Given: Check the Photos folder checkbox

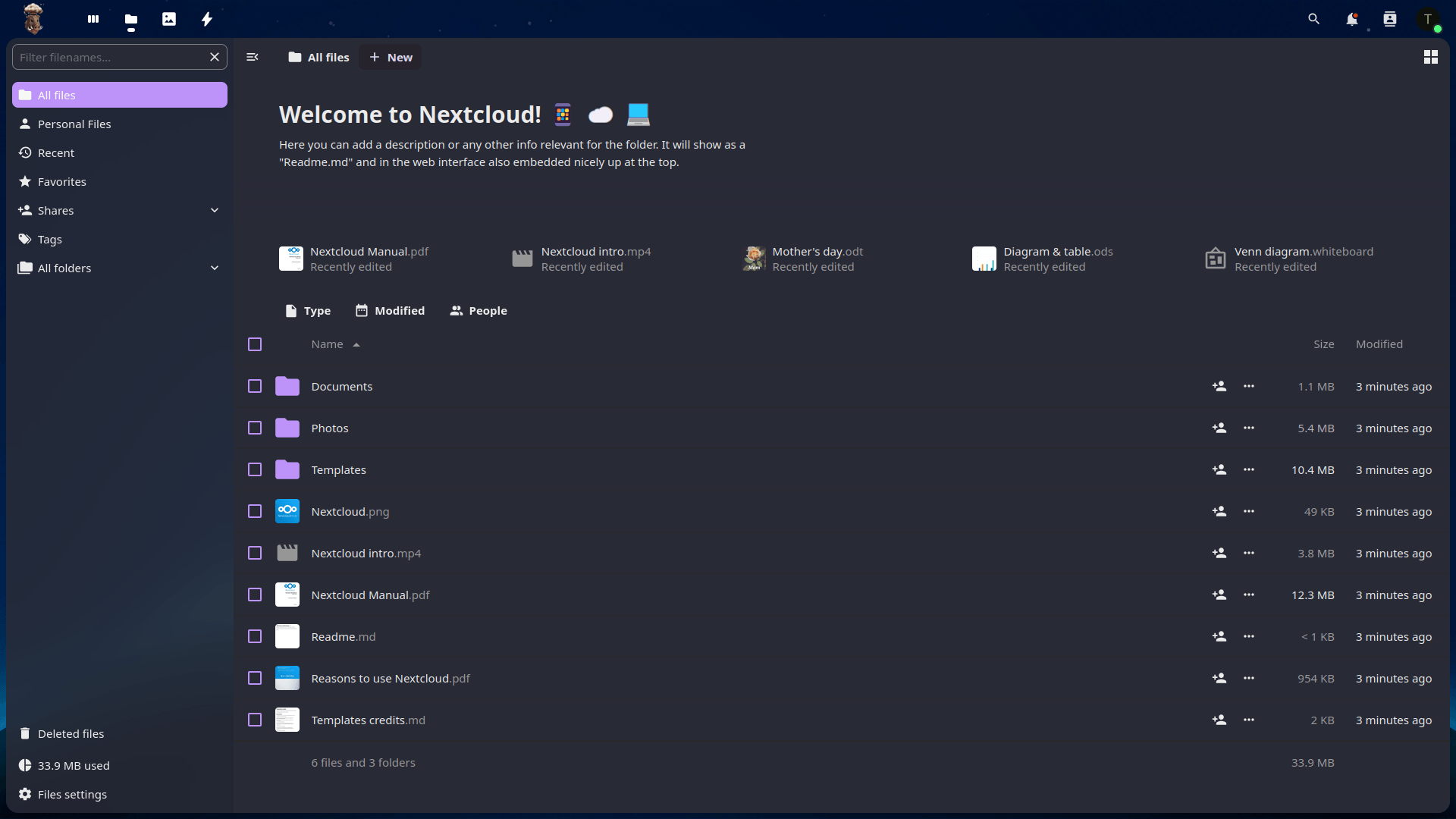Looking at the screenshot, I should (254, 428).
